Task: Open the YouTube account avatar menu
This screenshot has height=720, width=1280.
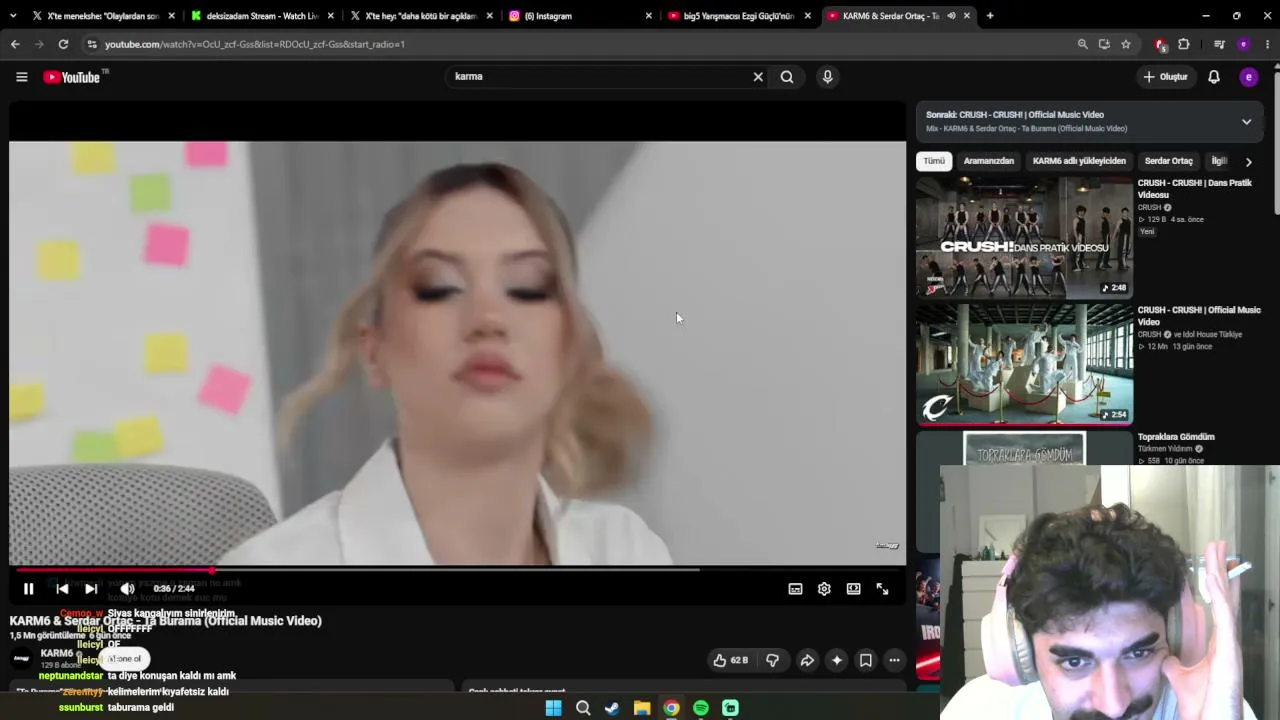Action: tap(1248, 77)
